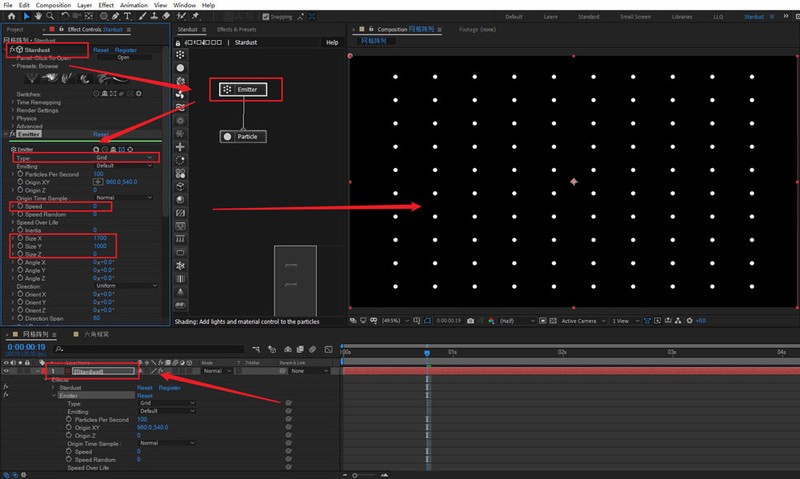
Task: Hide the Stardust layer in timeline
Action: [7, 370]
